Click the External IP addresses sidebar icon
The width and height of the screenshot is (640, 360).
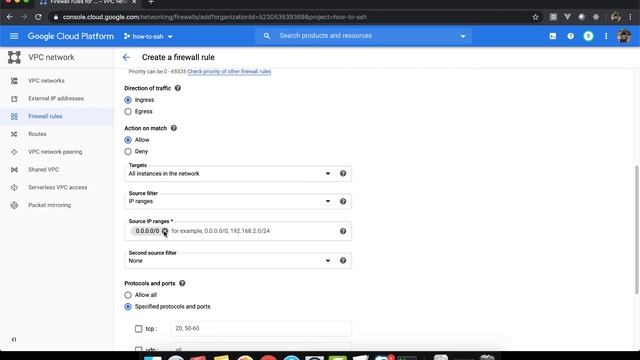14,99
